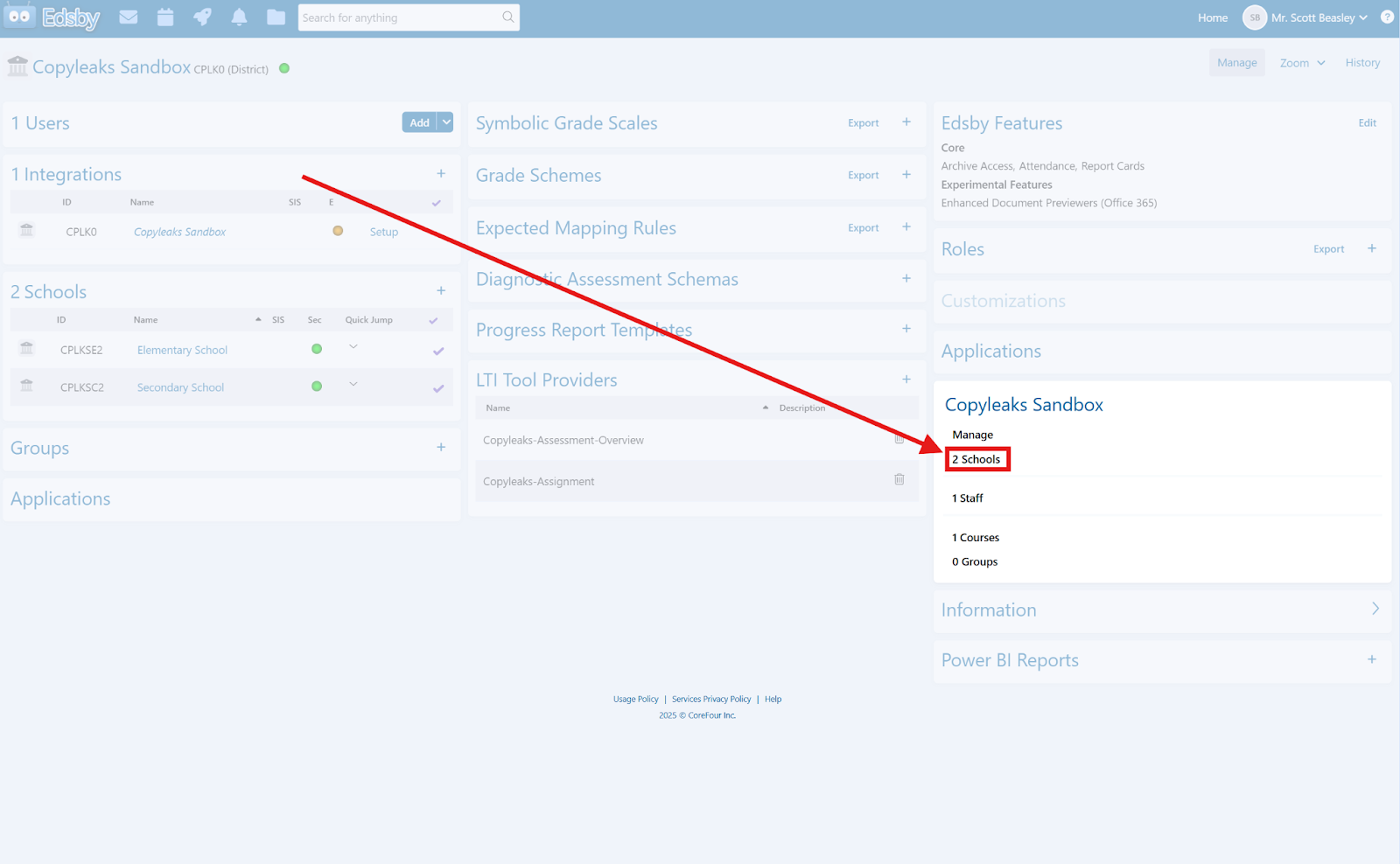Add a Diagnostic Assessment Schema plus icon

906,278
